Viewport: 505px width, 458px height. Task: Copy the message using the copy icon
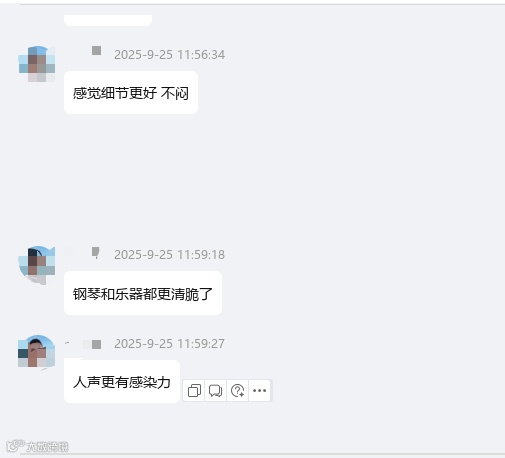click(194, 390)
